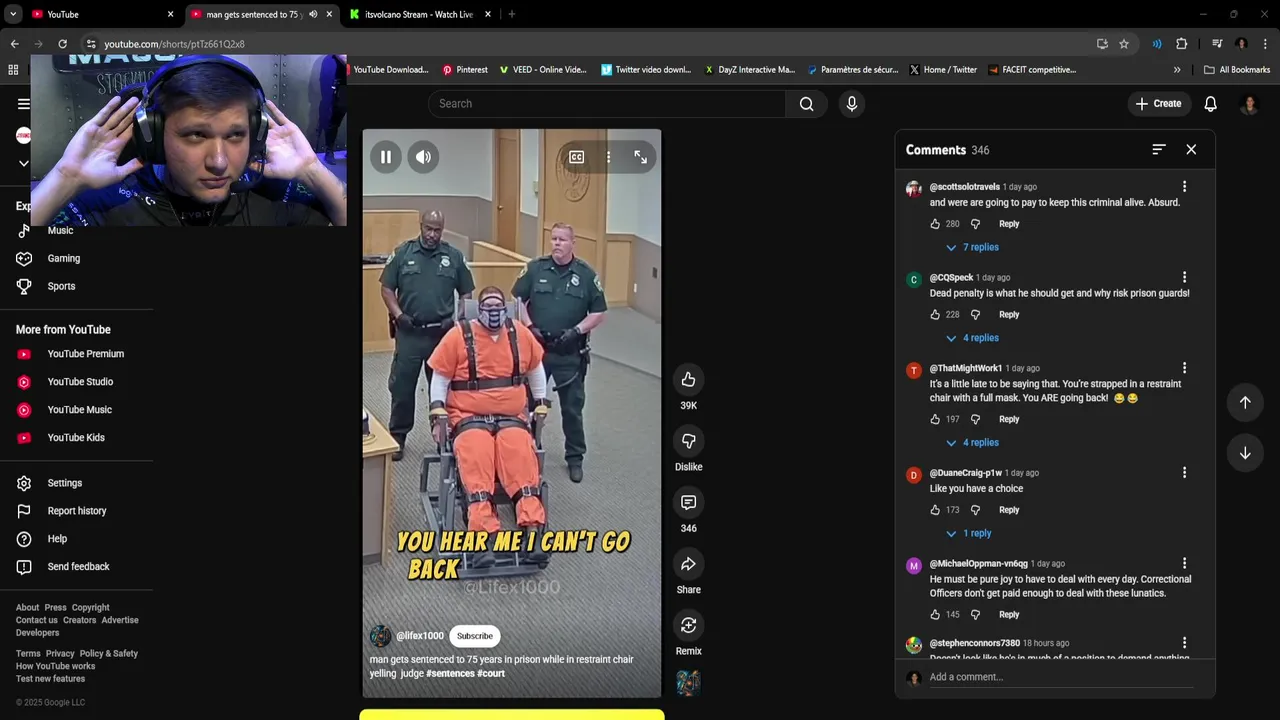1280x720 pixels.
Task: Open options menu for ThatMightWork1 comment
Action: pos(1184,368)
